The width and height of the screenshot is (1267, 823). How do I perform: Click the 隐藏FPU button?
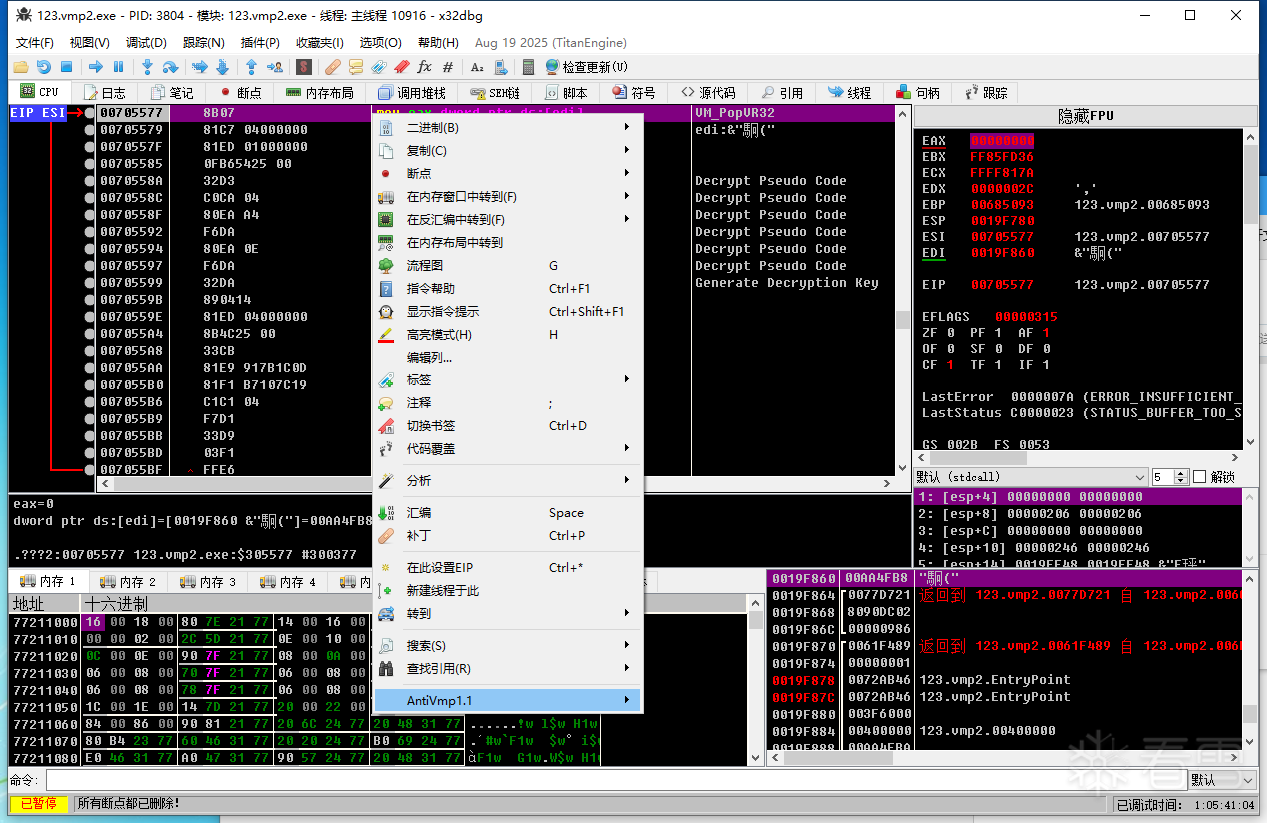(x=1085, y=116)
